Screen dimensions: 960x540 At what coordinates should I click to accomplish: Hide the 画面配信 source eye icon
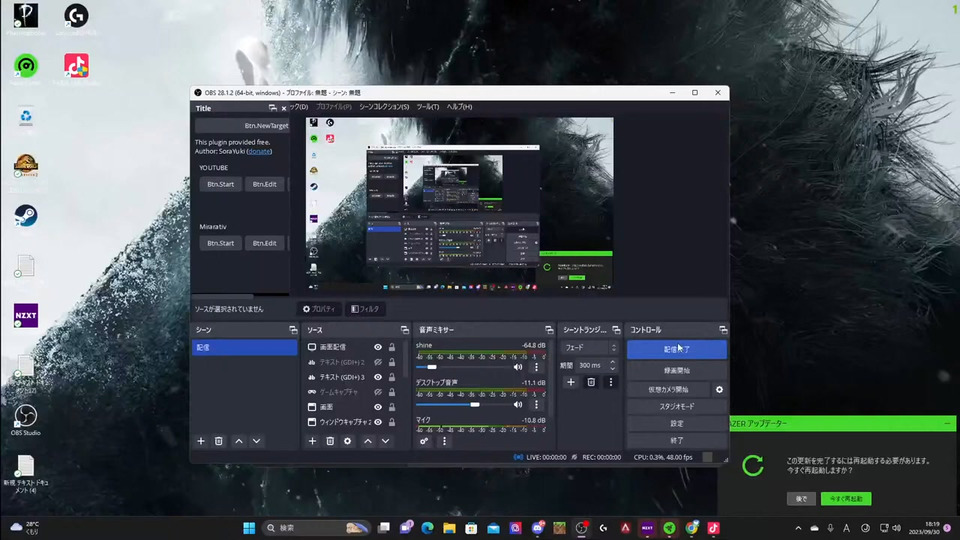click(x=378, y=347)
